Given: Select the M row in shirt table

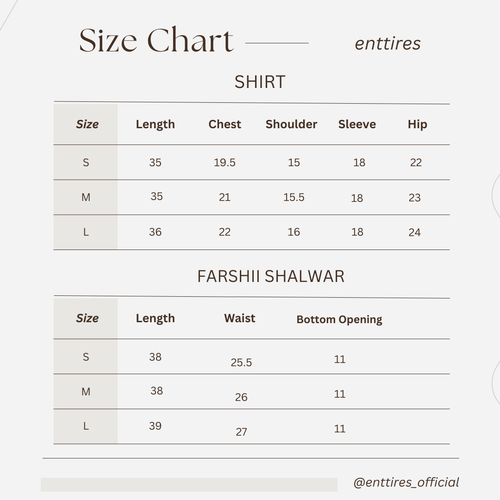Looking at the screenshot, I should pos(252,197).
